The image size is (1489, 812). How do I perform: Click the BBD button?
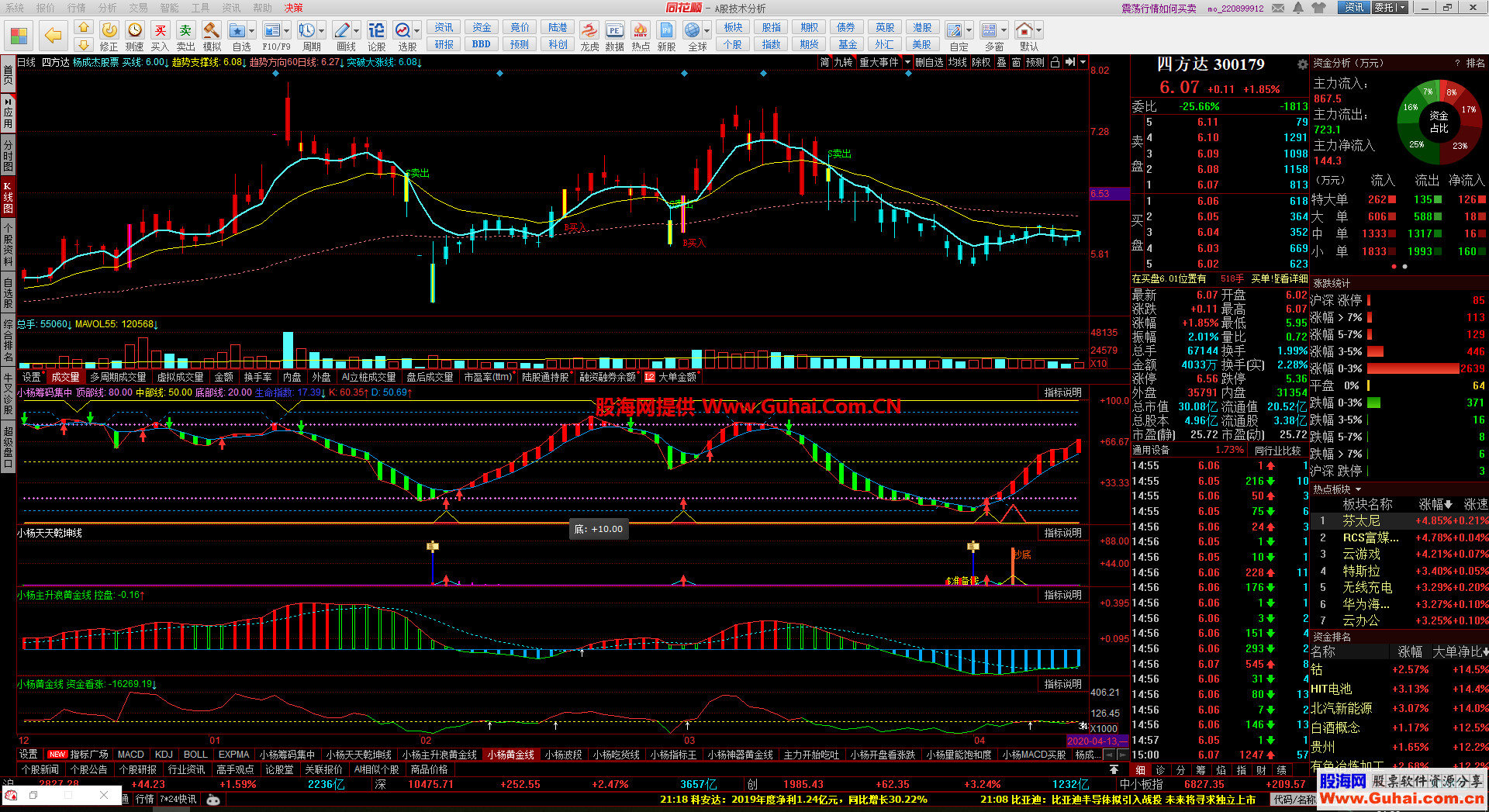(482, 44)
